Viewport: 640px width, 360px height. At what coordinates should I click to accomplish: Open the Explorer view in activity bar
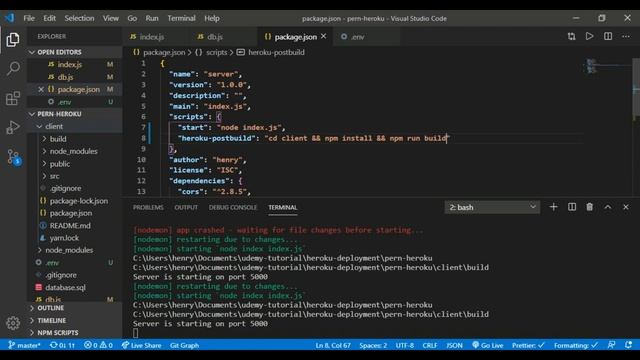(x=13, y=40)
